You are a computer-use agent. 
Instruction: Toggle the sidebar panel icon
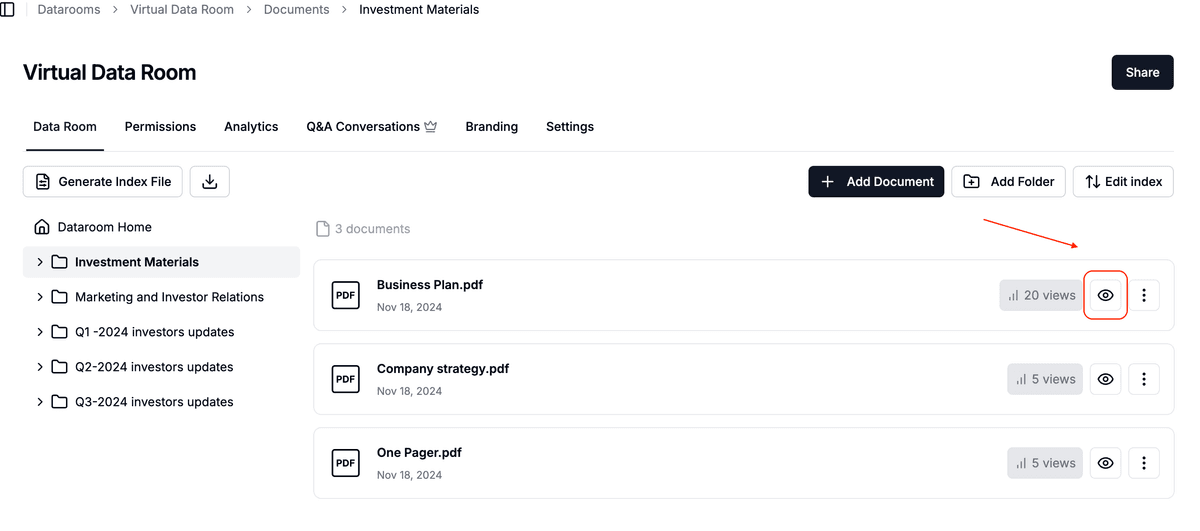click(7, 9)
